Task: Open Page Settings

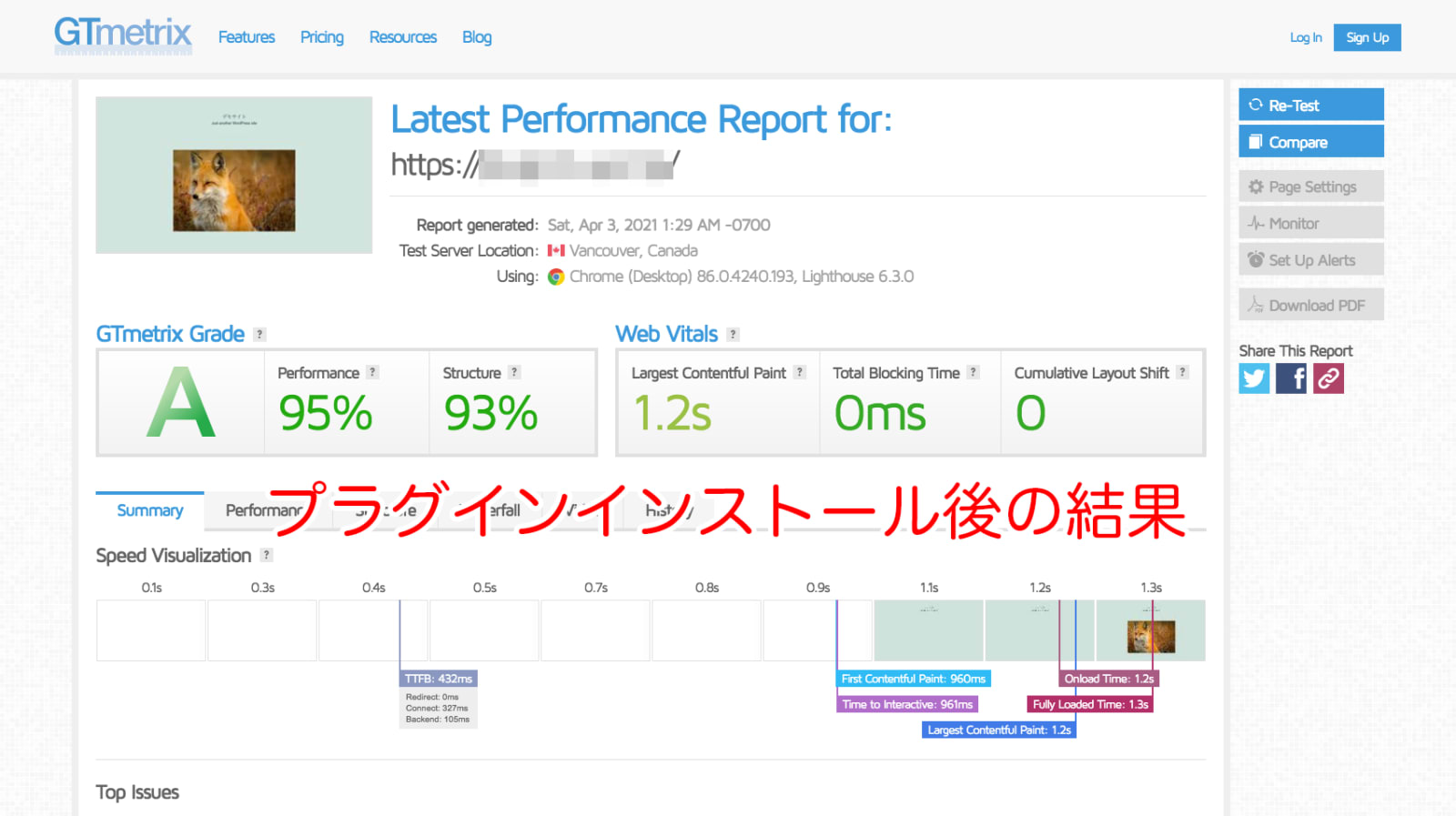Action: point(1311,186)
